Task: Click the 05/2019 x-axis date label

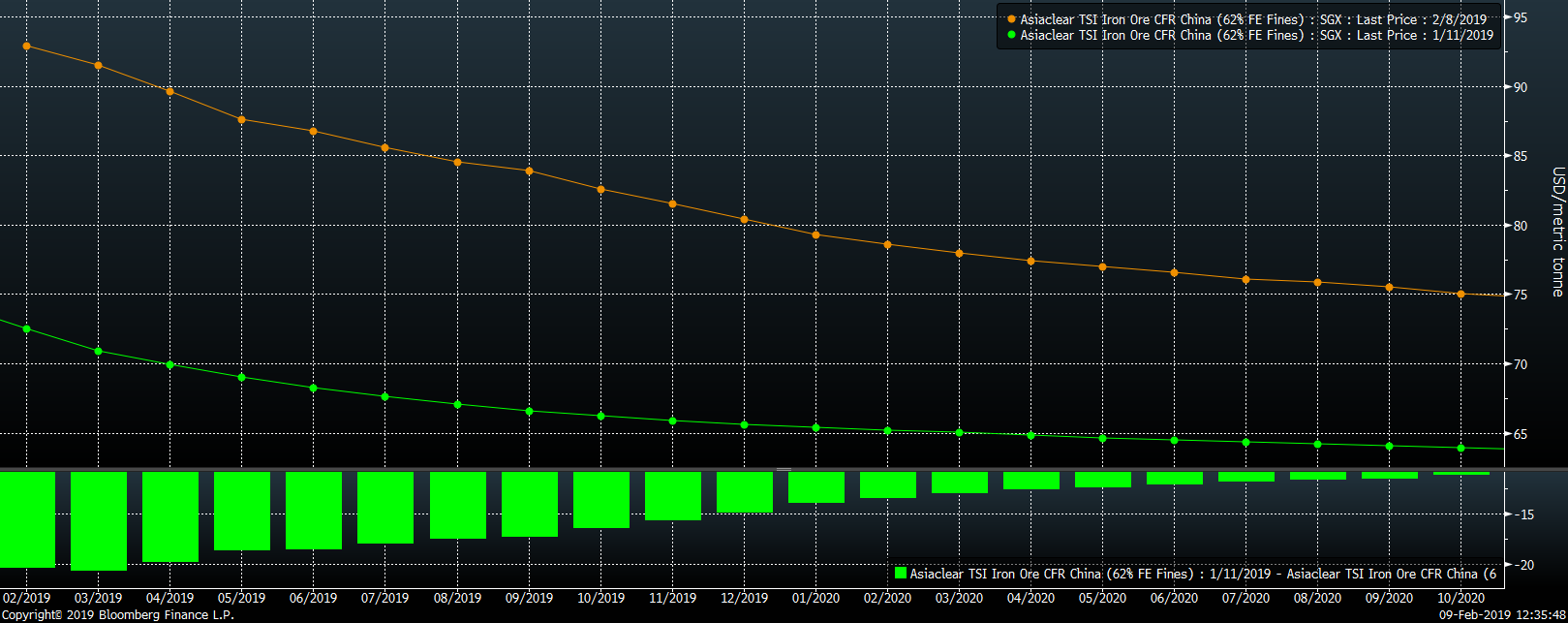Action: pos(241,598)
